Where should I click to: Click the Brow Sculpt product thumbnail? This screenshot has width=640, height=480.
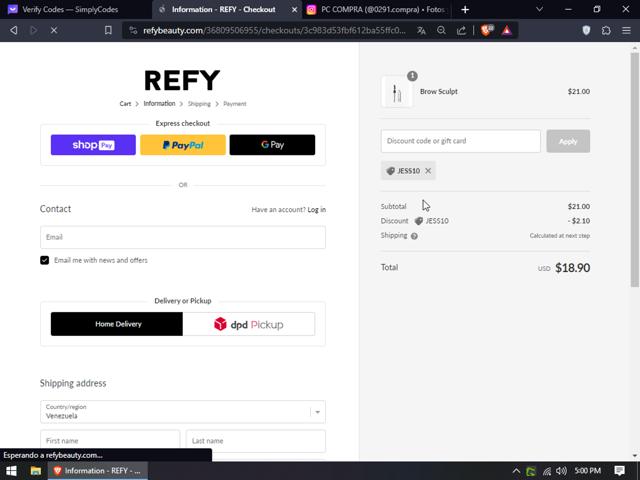point(397,92)
